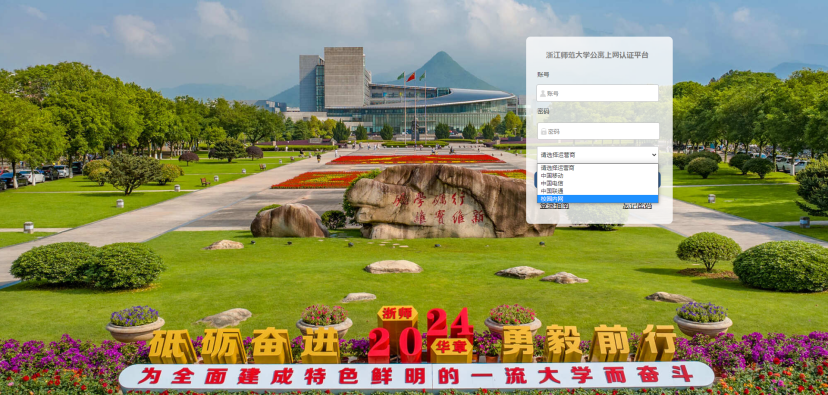Click the 账号 label above the first field
828x395 pixels.
pos(543,74)
